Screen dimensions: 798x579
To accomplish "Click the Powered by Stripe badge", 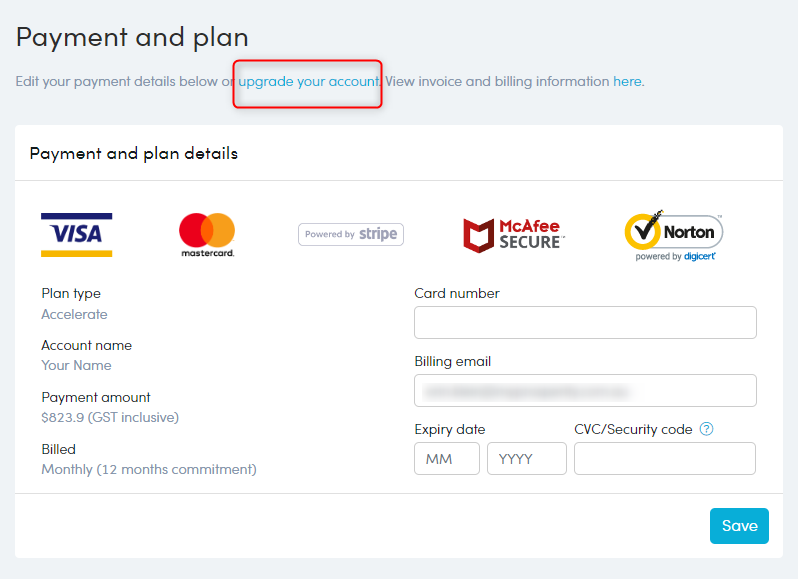I will 351,235.
